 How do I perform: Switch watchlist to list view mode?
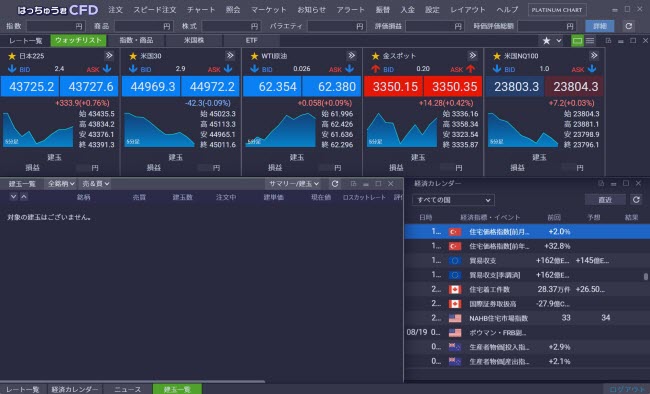[x=590, y=41]
